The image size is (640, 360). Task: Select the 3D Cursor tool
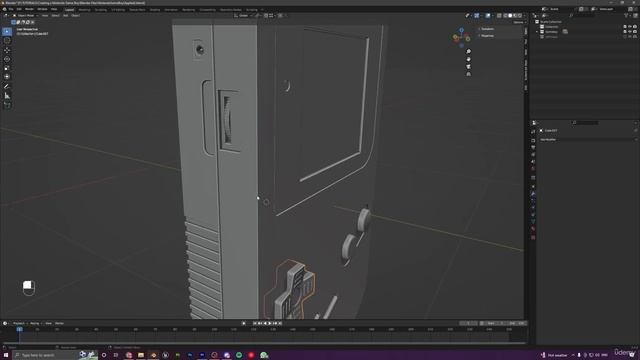(x=7, y=40)
